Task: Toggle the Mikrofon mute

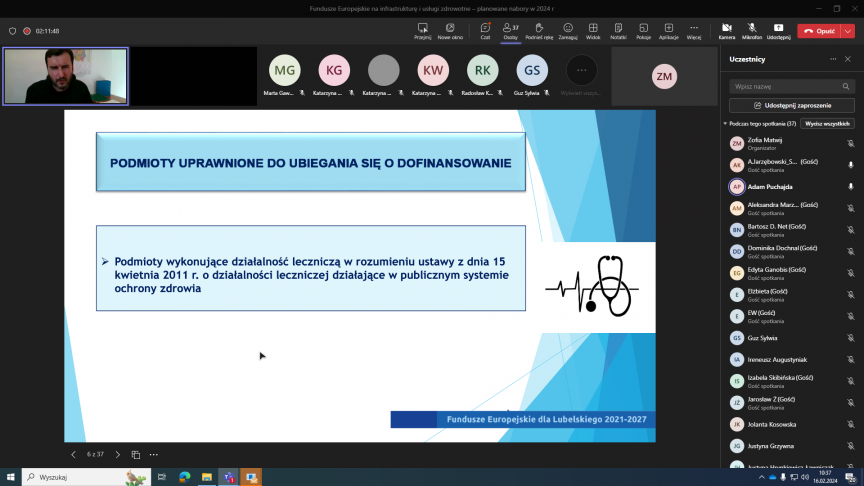Action: (x=752, y=31)
